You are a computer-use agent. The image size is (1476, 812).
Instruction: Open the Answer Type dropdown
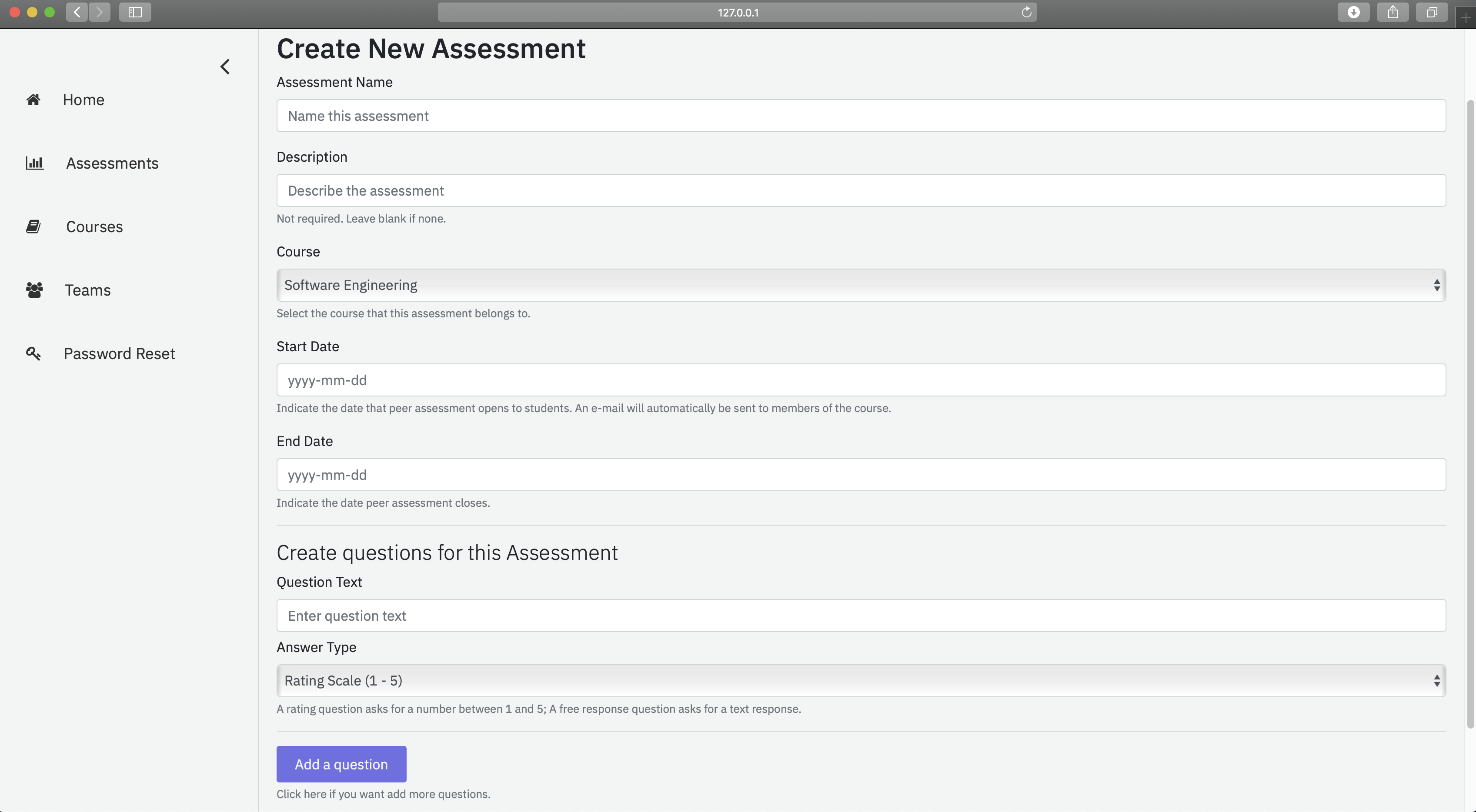861,681
